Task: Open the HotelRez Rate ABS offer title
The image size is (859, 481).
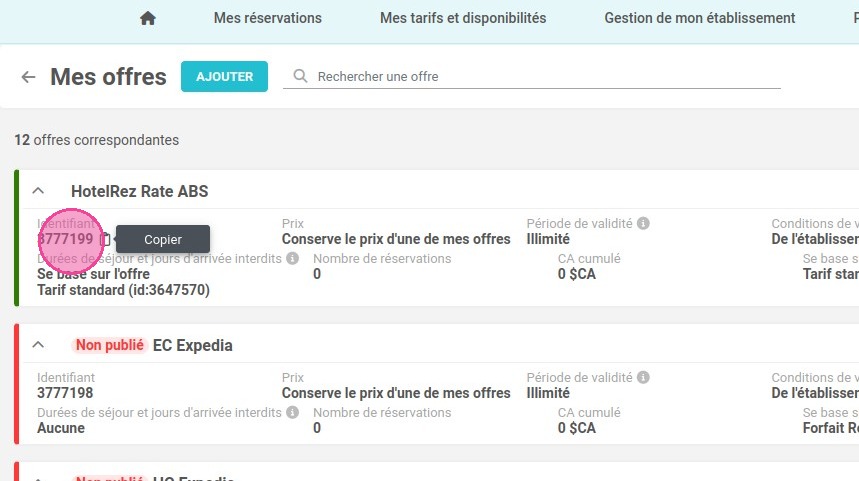Action: (140, 191)
